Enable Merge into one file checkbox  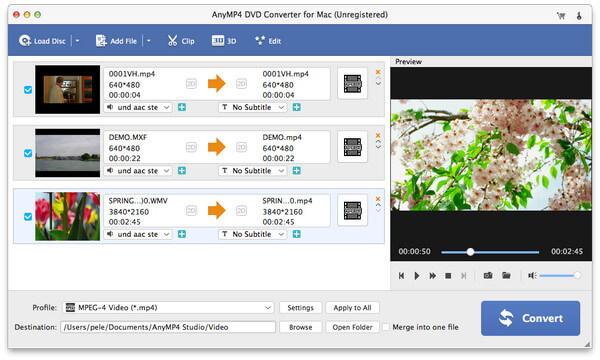[386, 327]
